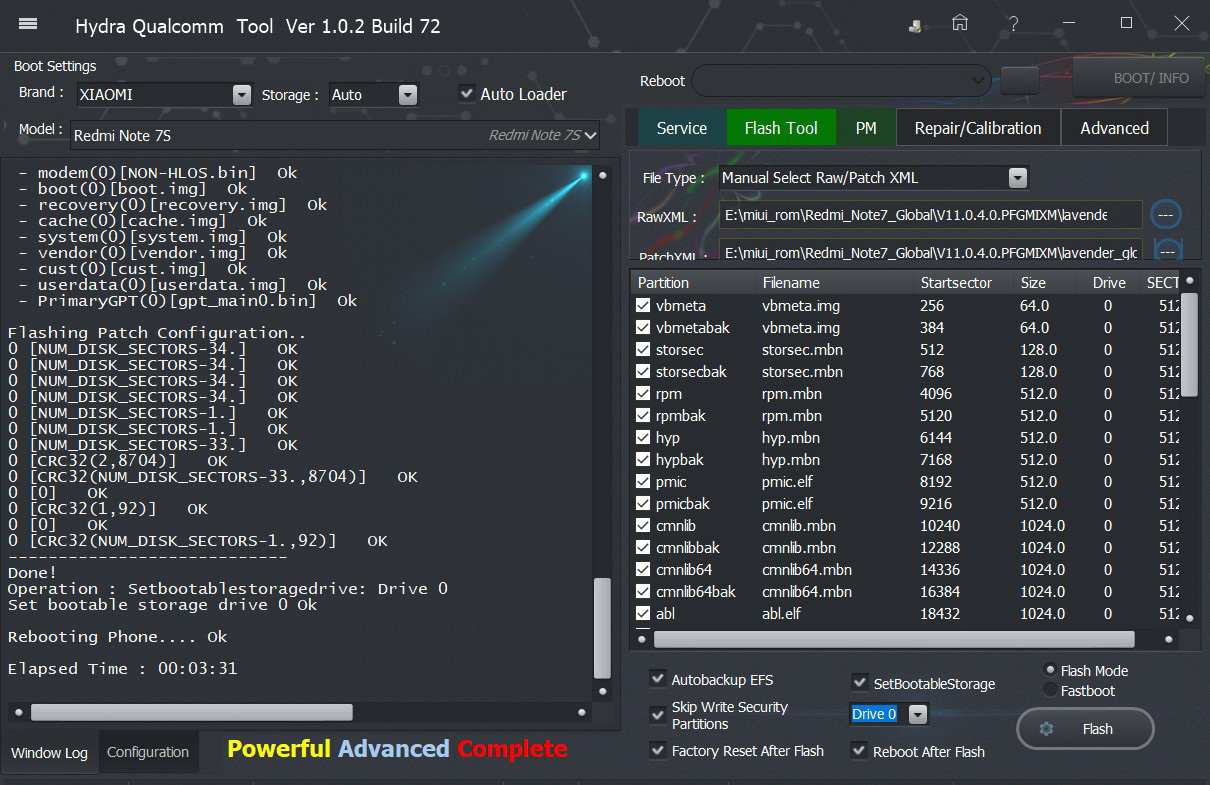
Task: Click start sector 18432 of abl
Action: click(940, 613)
